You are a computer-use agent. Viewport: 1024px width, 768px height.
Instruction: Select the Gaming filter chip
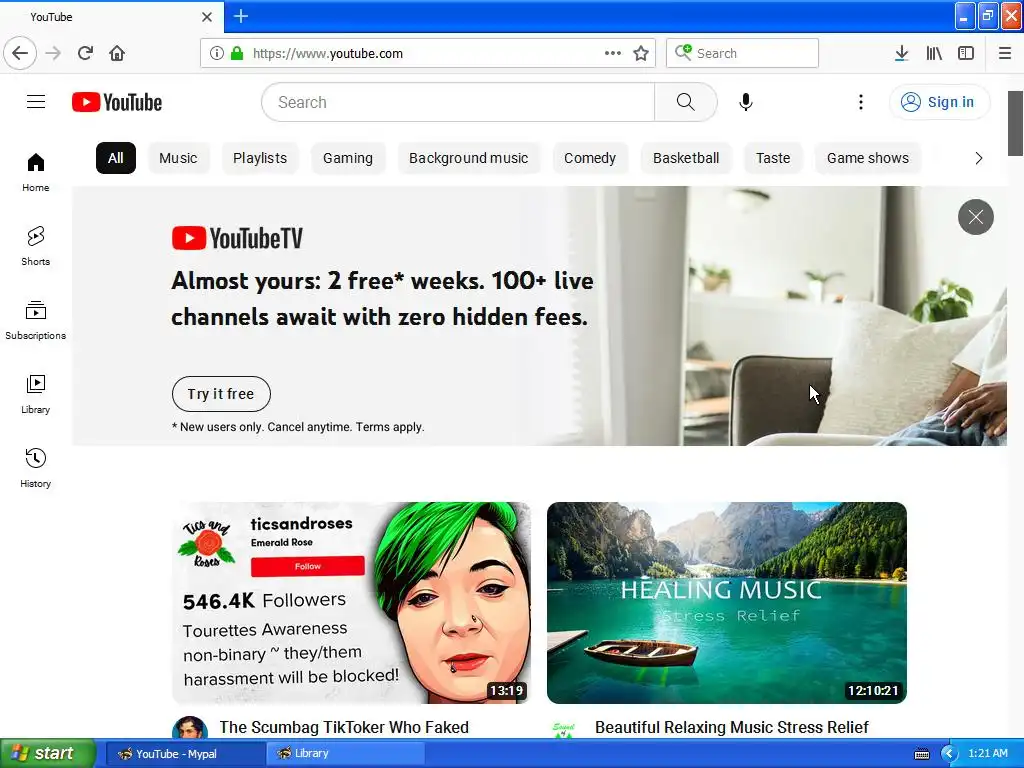point(348,158)
